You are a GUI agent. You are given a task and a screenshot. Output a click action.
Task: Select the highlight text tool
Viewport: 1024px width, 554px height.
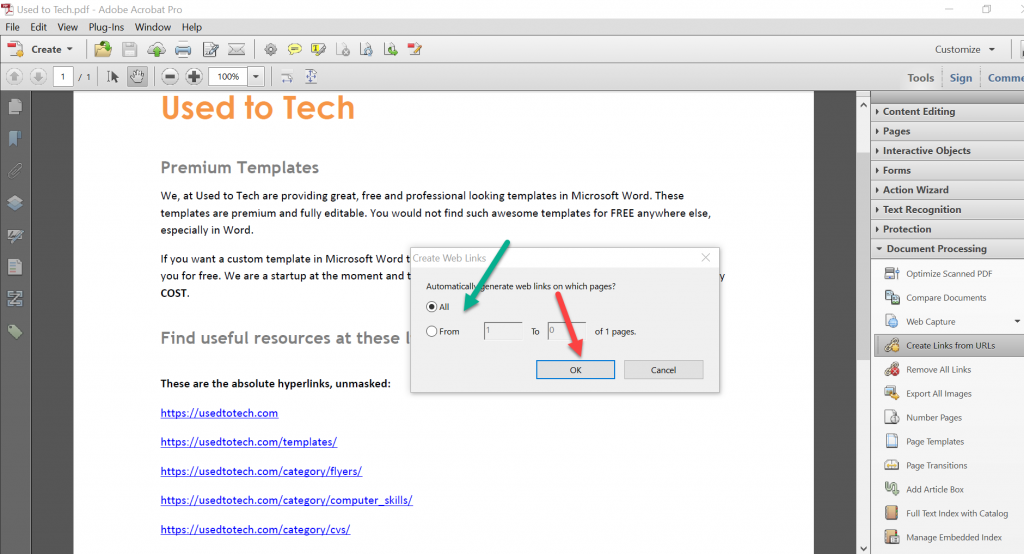pos(319,49)
